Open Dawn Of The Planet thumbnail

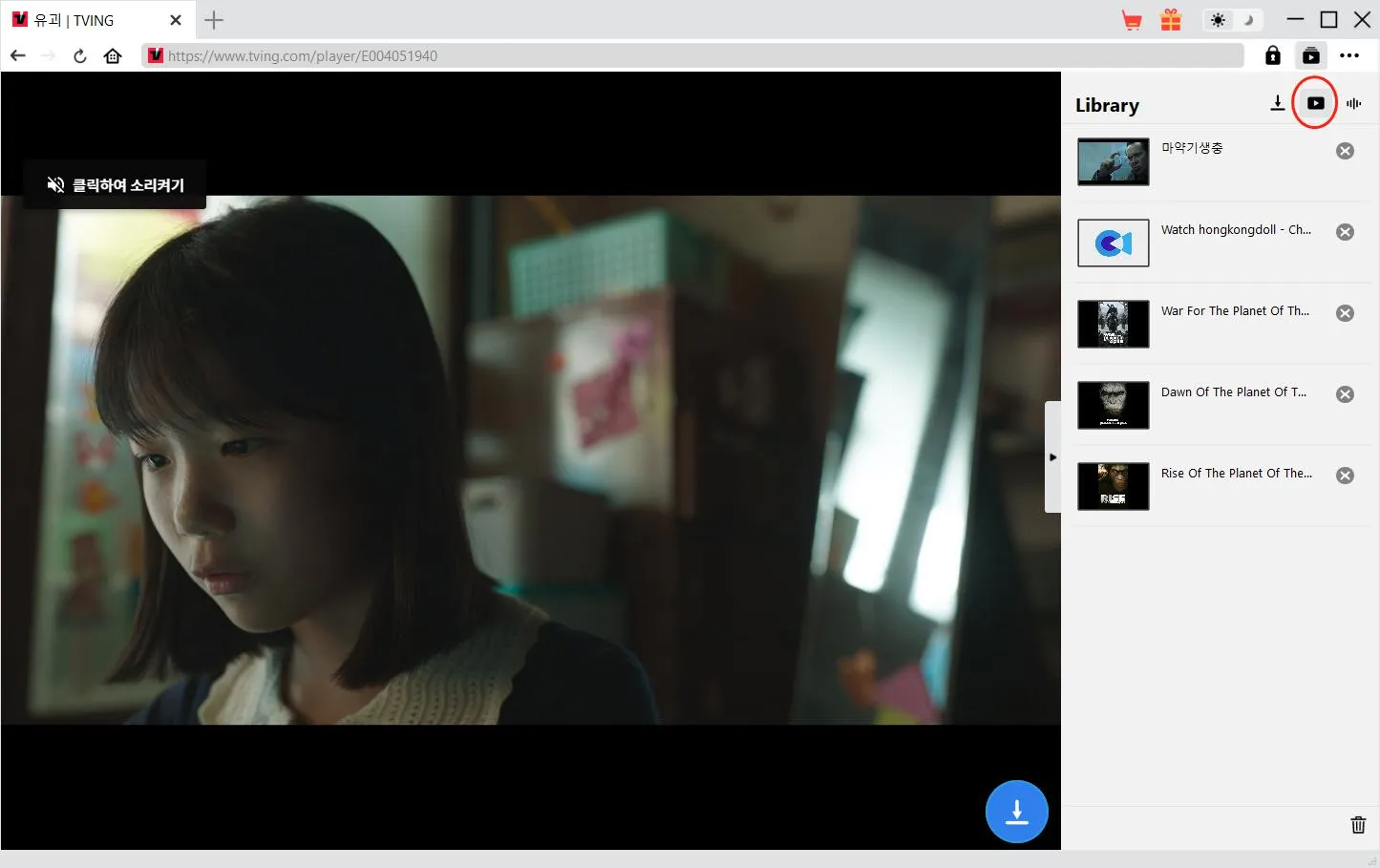1113,405
